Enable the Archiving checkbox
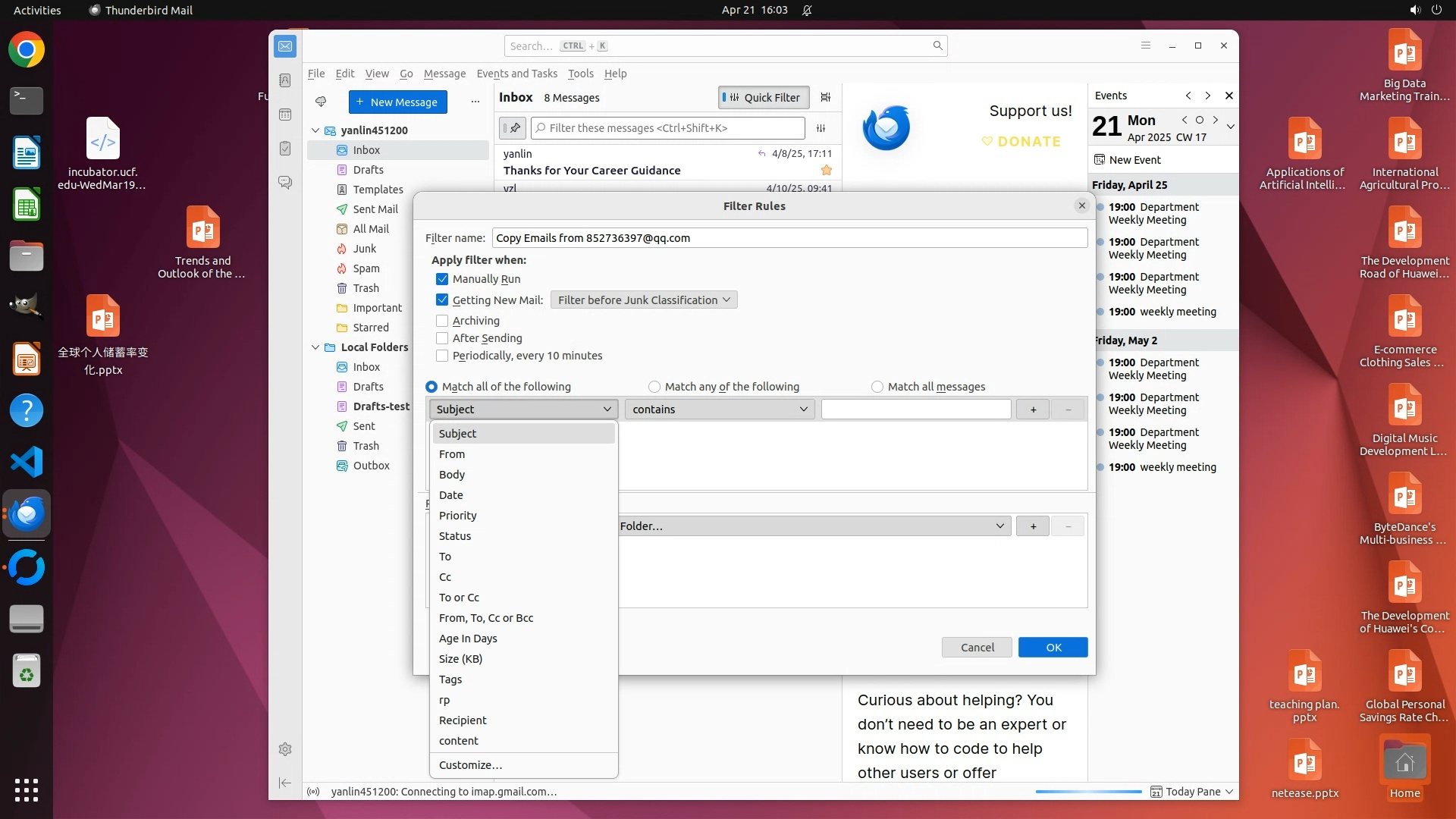This screenshot has width=1456, height=819. click(x=442, y=321)
